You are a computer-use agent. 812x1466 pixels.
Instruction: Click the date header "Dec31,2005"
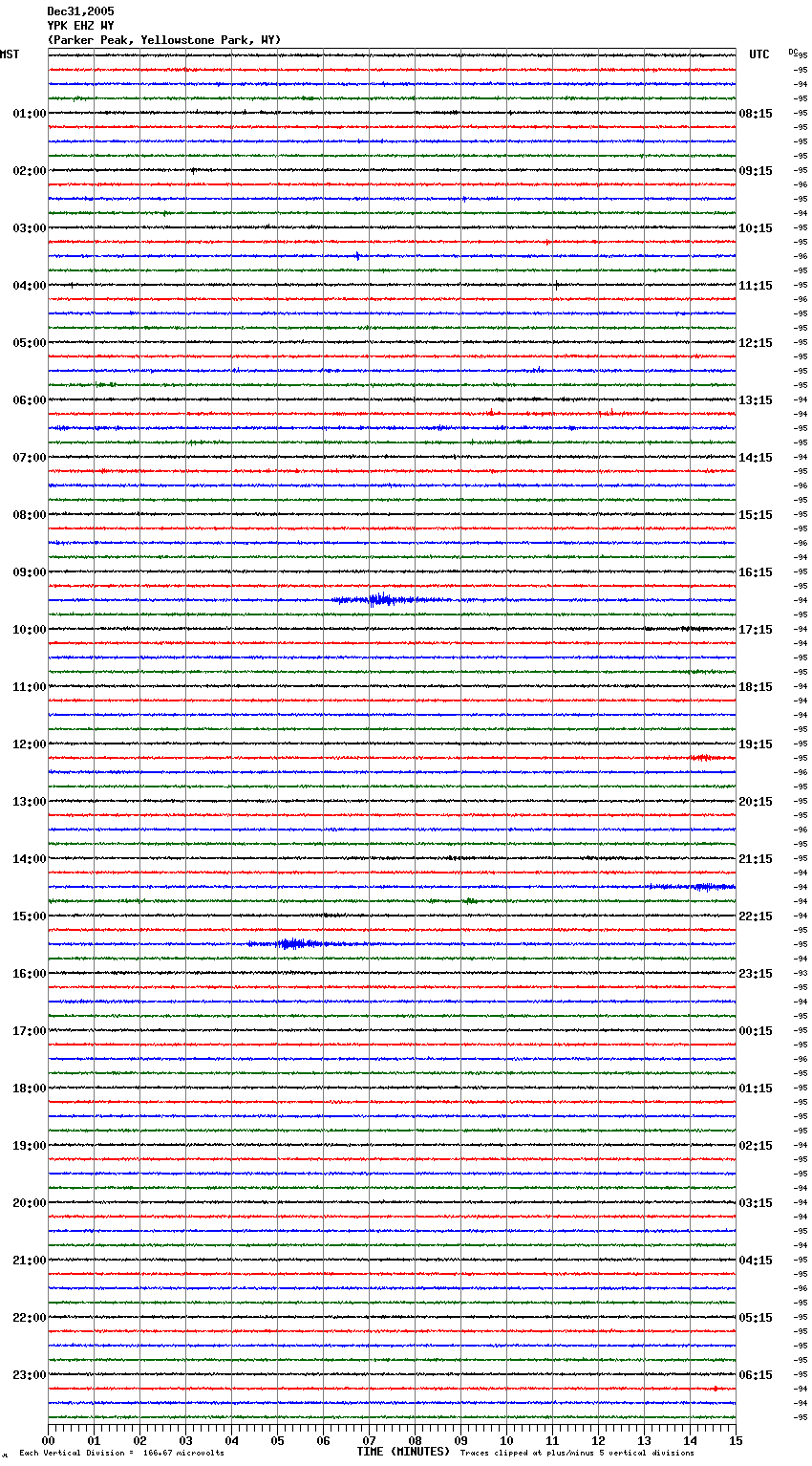coord(80,11)
